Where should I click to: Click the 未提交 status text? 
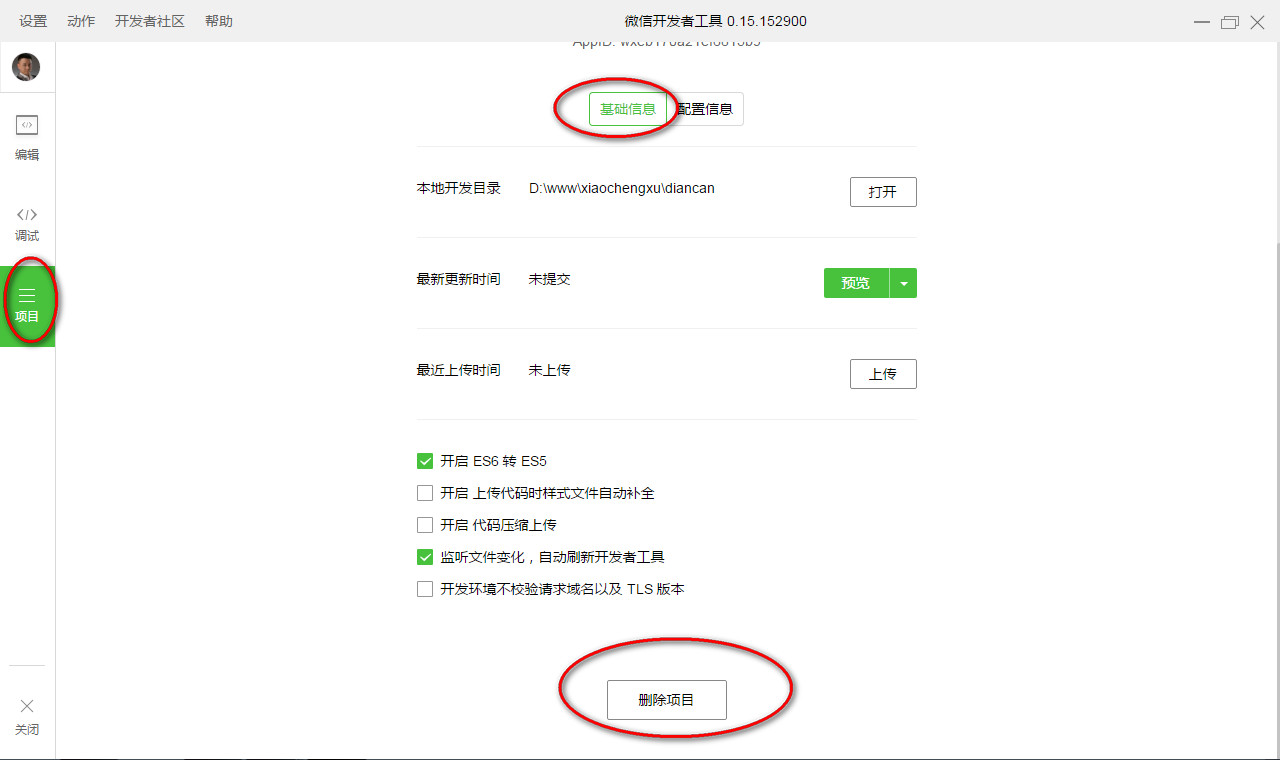pyautogui.click(x=550, y=279)
